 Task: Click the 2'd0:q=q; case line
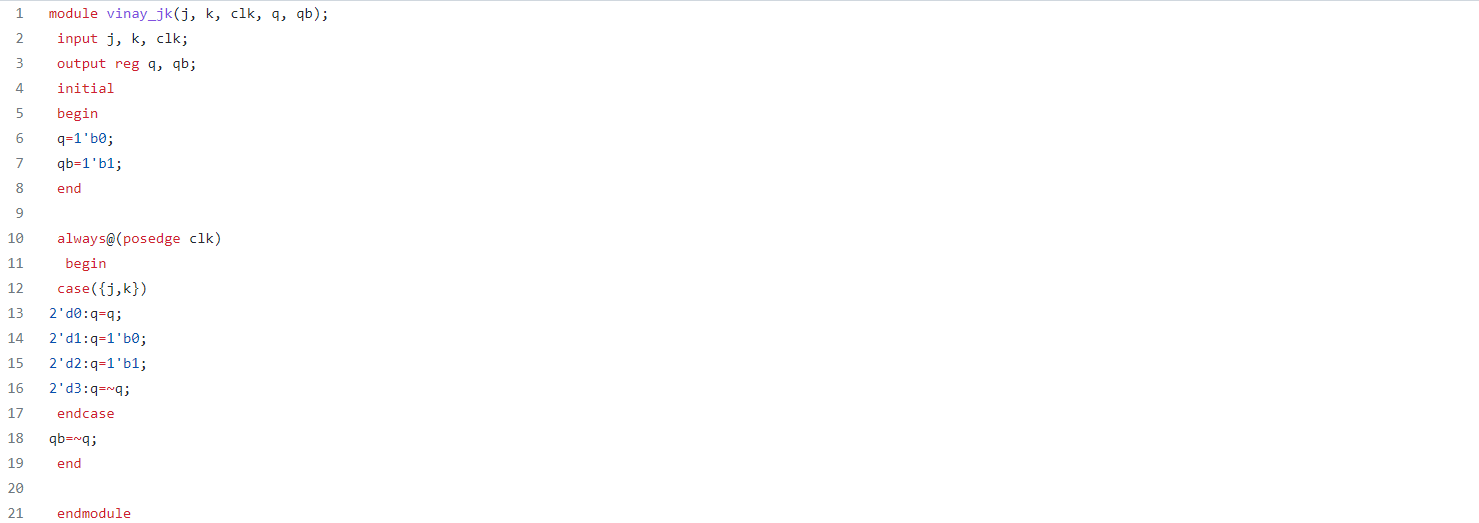[86, 313]
